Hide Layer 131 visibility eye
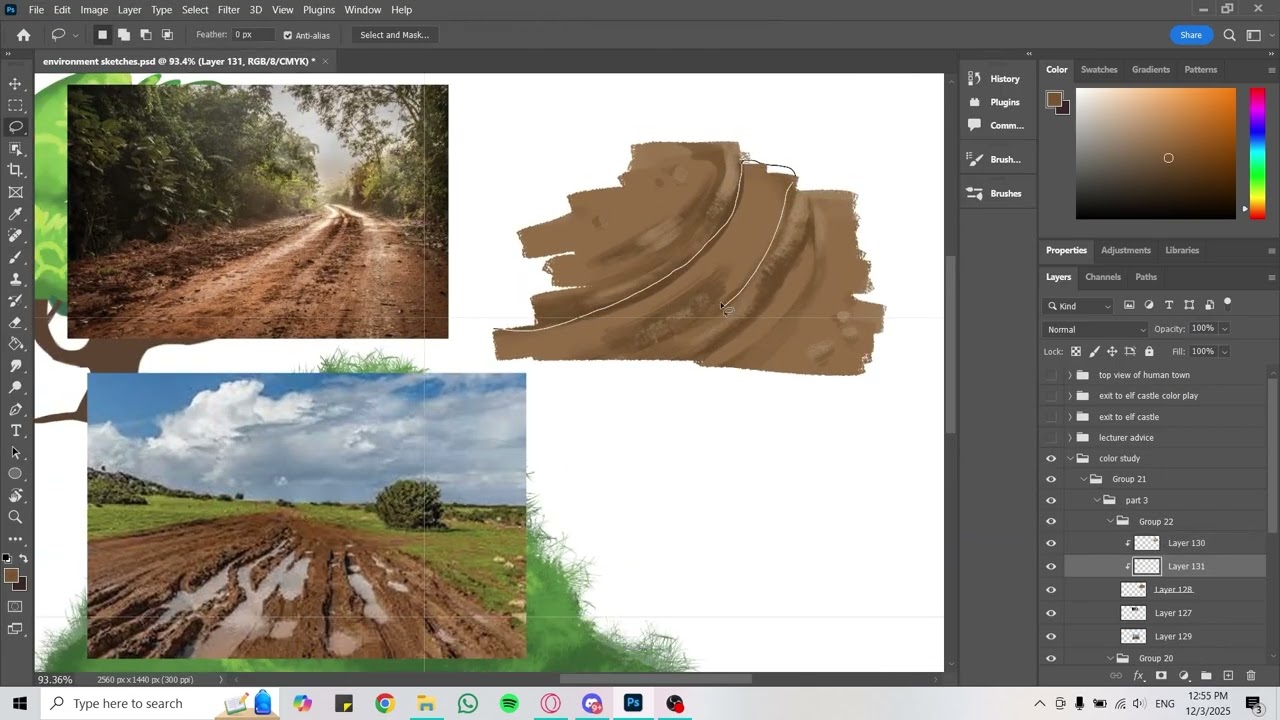The width and height of the screenshot is (1280, 720). coord(1051,567)
